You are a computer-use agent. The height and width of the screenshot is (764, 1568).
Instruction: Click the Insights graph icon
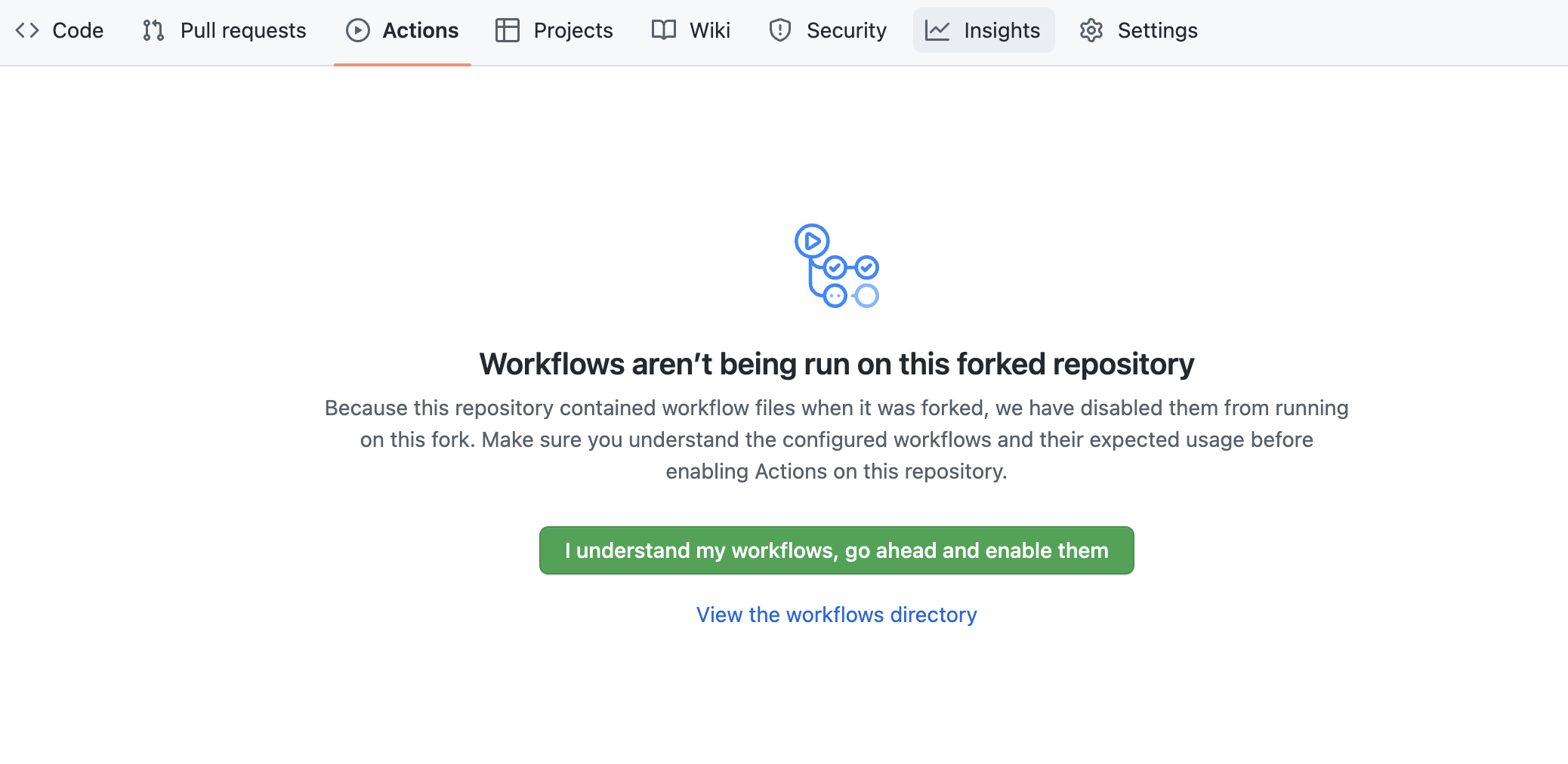937,30
